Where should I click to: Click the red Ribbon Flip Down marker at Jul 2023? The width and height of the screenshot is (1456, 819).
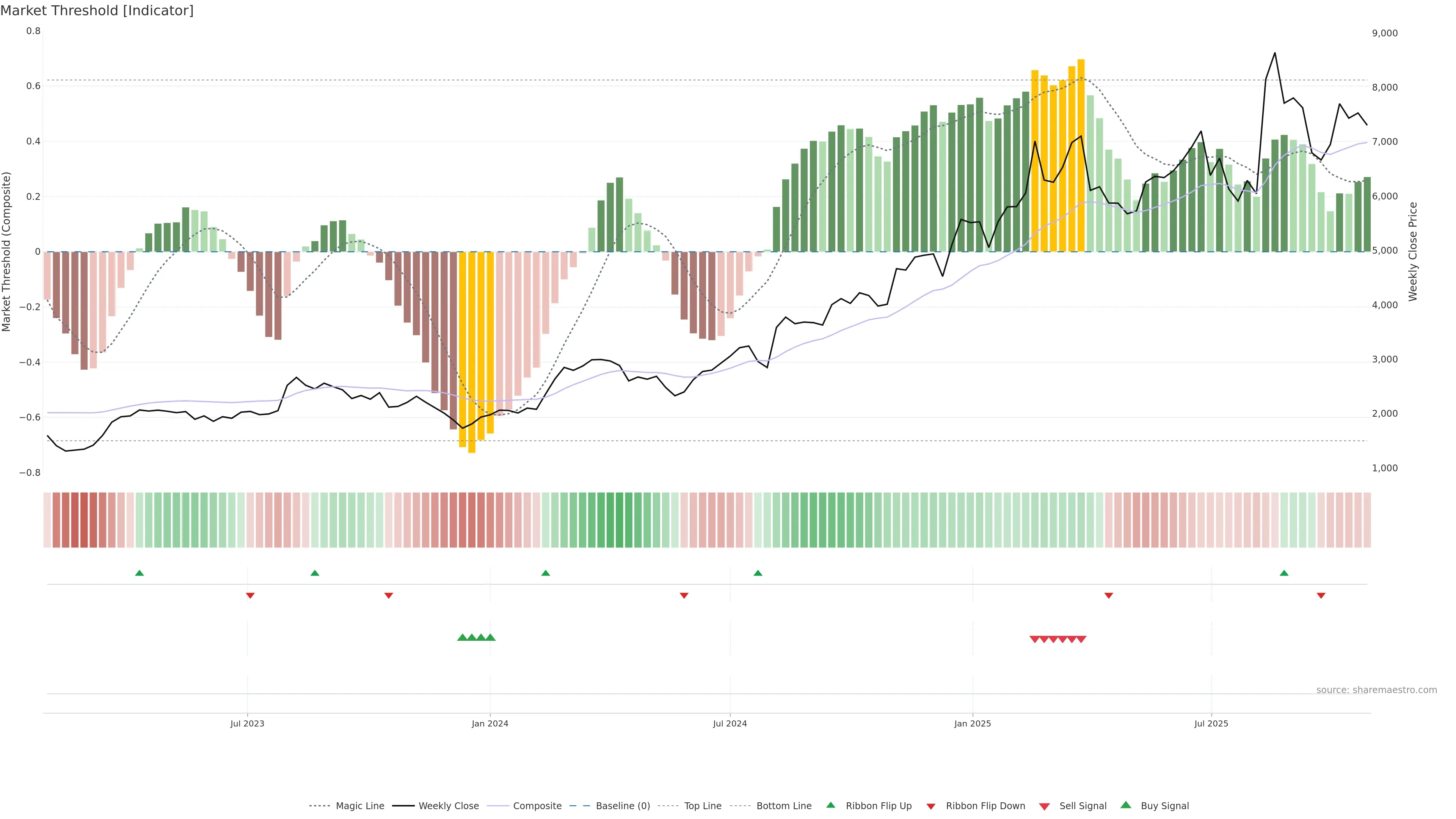(250, 595)
